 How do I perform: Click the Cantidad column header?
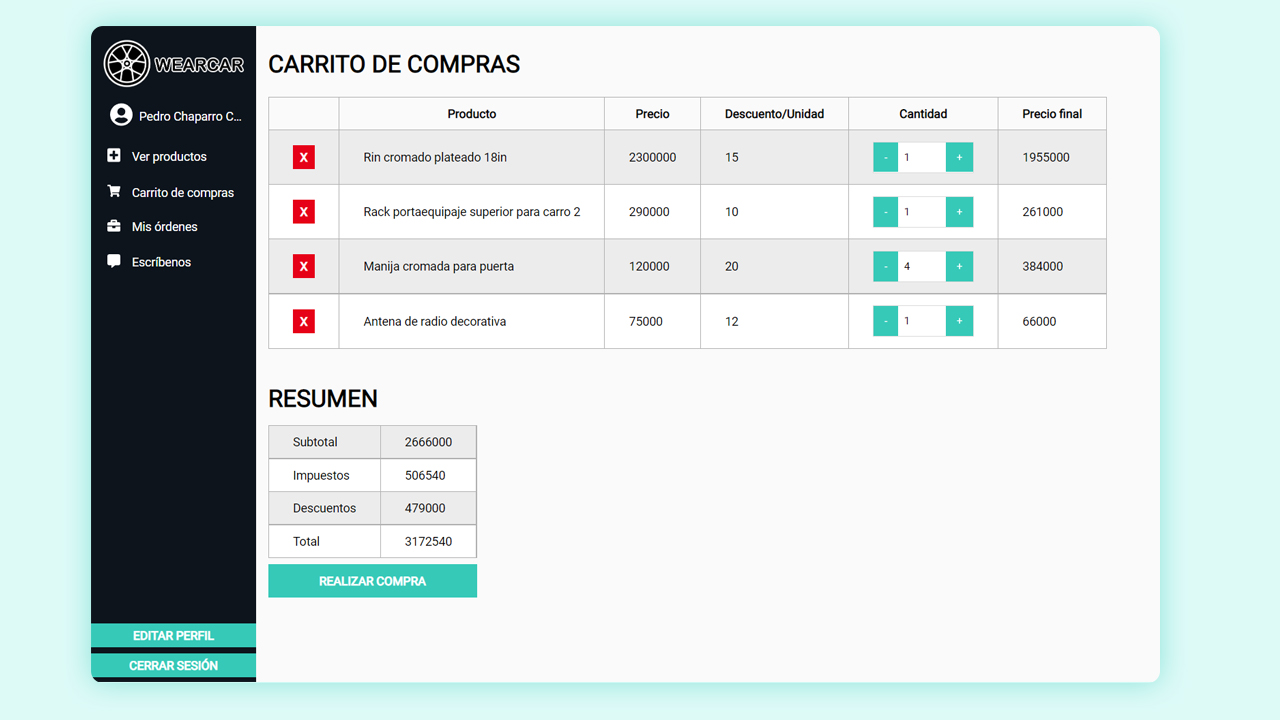923,114
